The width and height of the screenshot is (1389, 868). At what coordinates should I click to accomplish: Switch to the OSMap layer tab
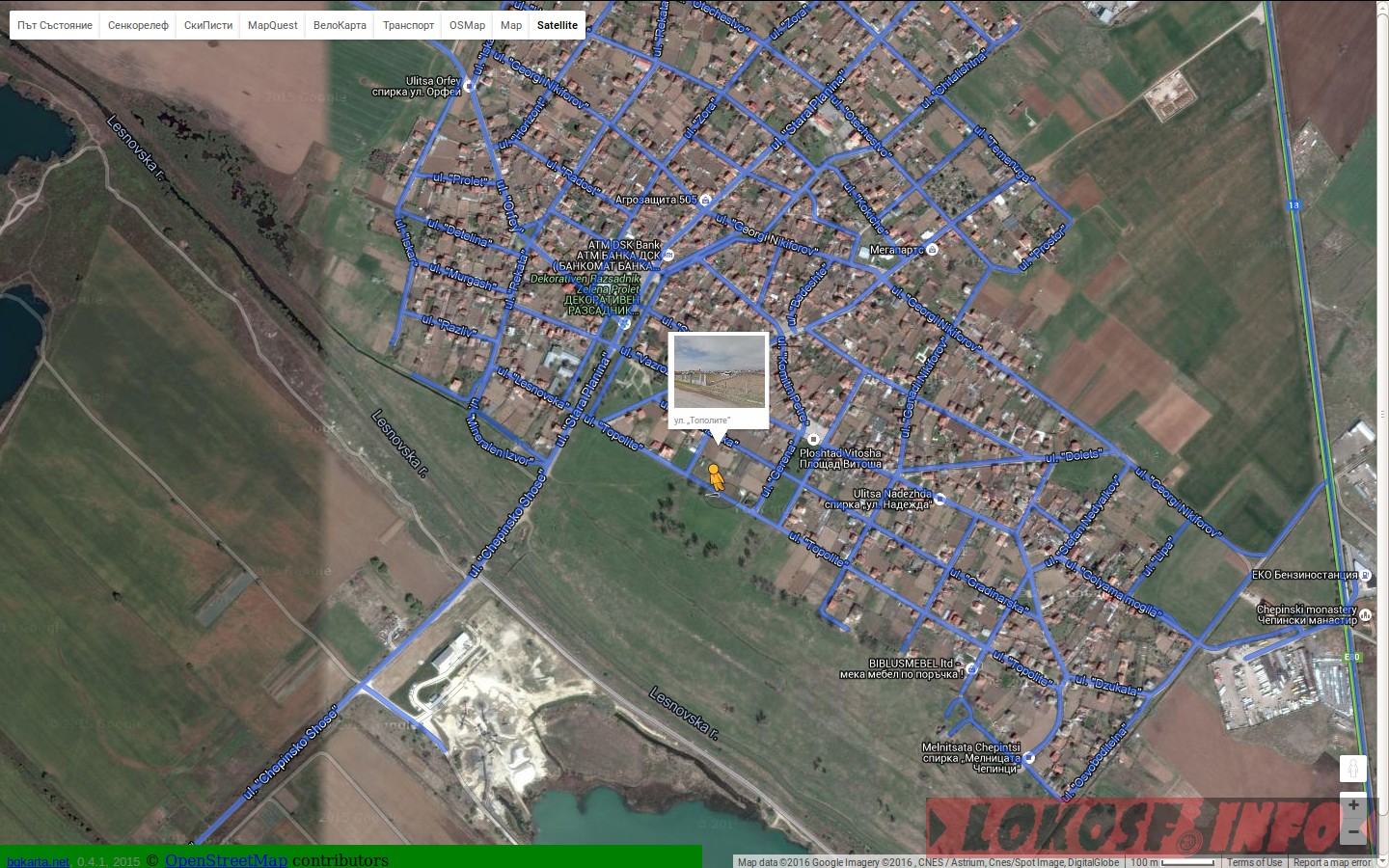[x=467, y=25]
